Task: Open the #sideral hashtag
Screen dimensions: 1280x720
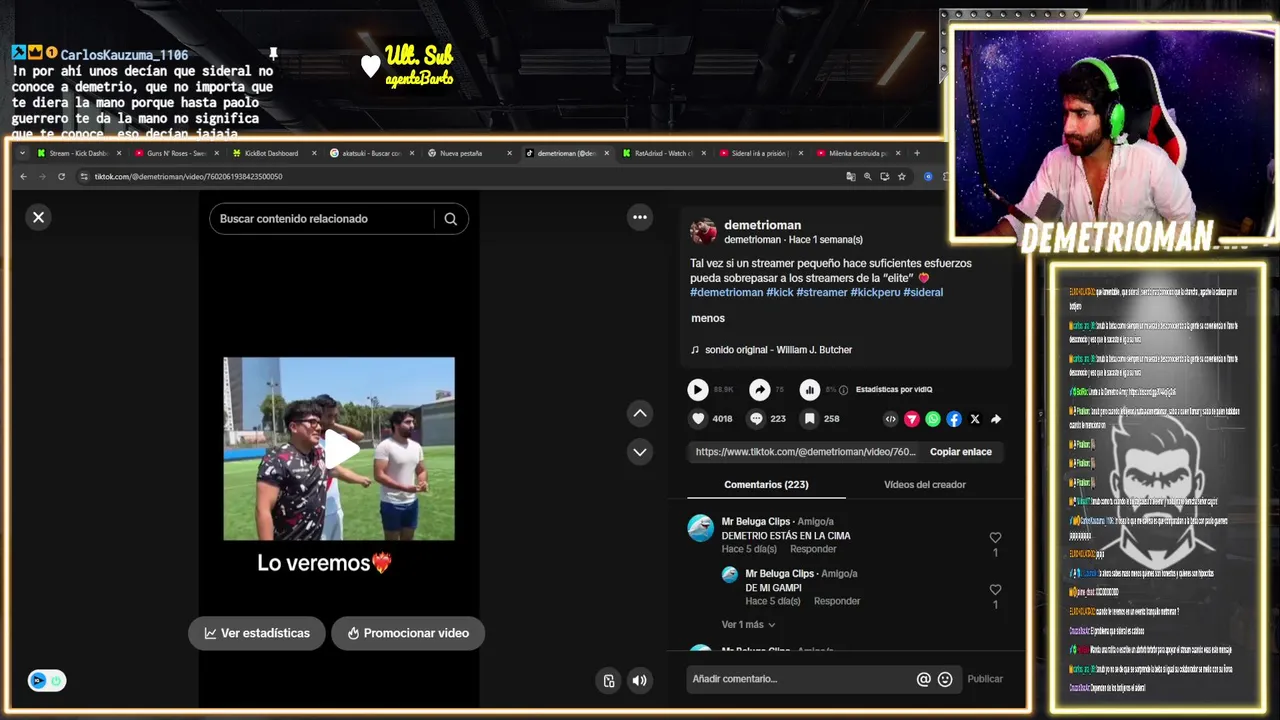Action: click(923, 292)
